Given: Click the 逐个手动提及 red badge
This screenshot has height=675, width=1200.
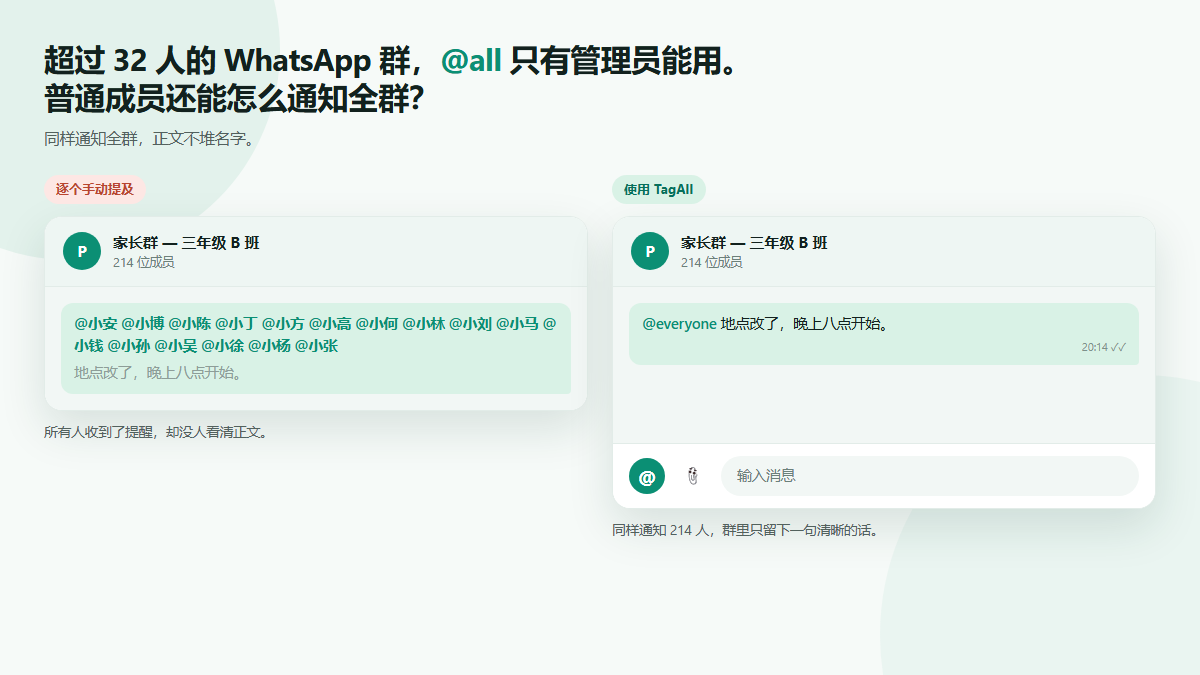Looking at the screenshot, I should [95, 189].
